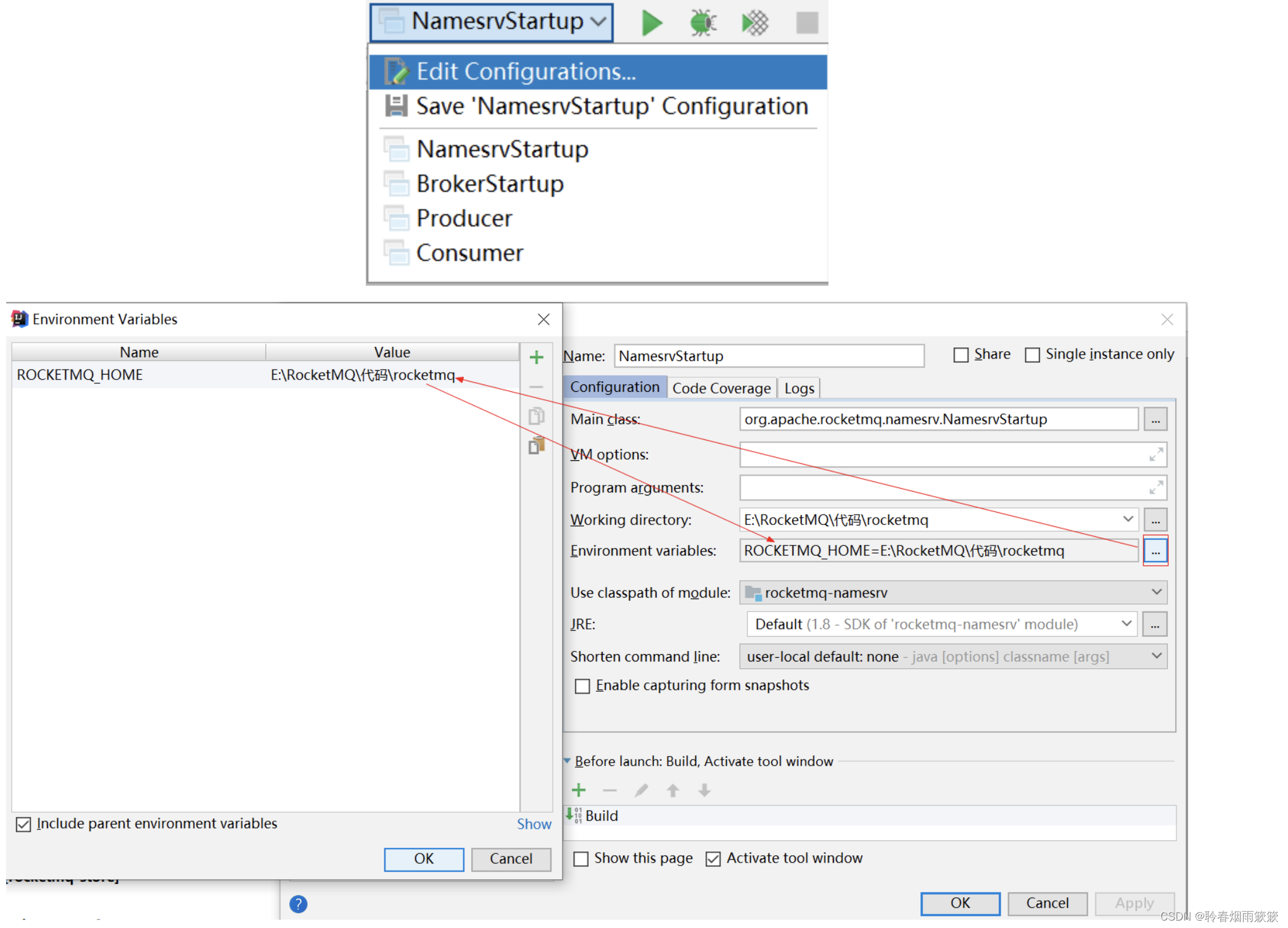
Task: Open the Working directory dropdown
Action: point(1128,520)
